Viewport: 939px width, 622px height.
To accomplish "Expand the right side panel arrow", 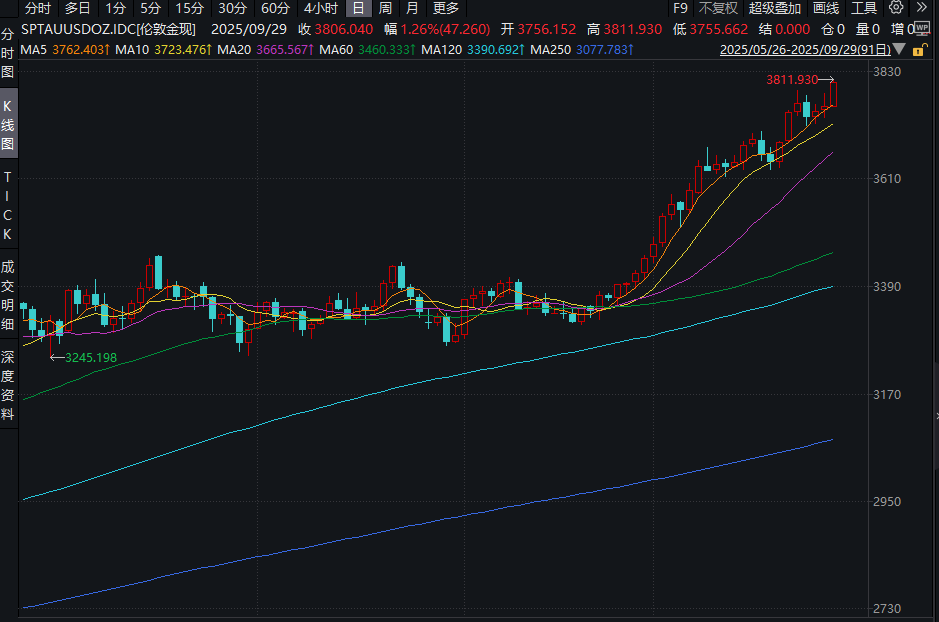I will click(935, 415).
